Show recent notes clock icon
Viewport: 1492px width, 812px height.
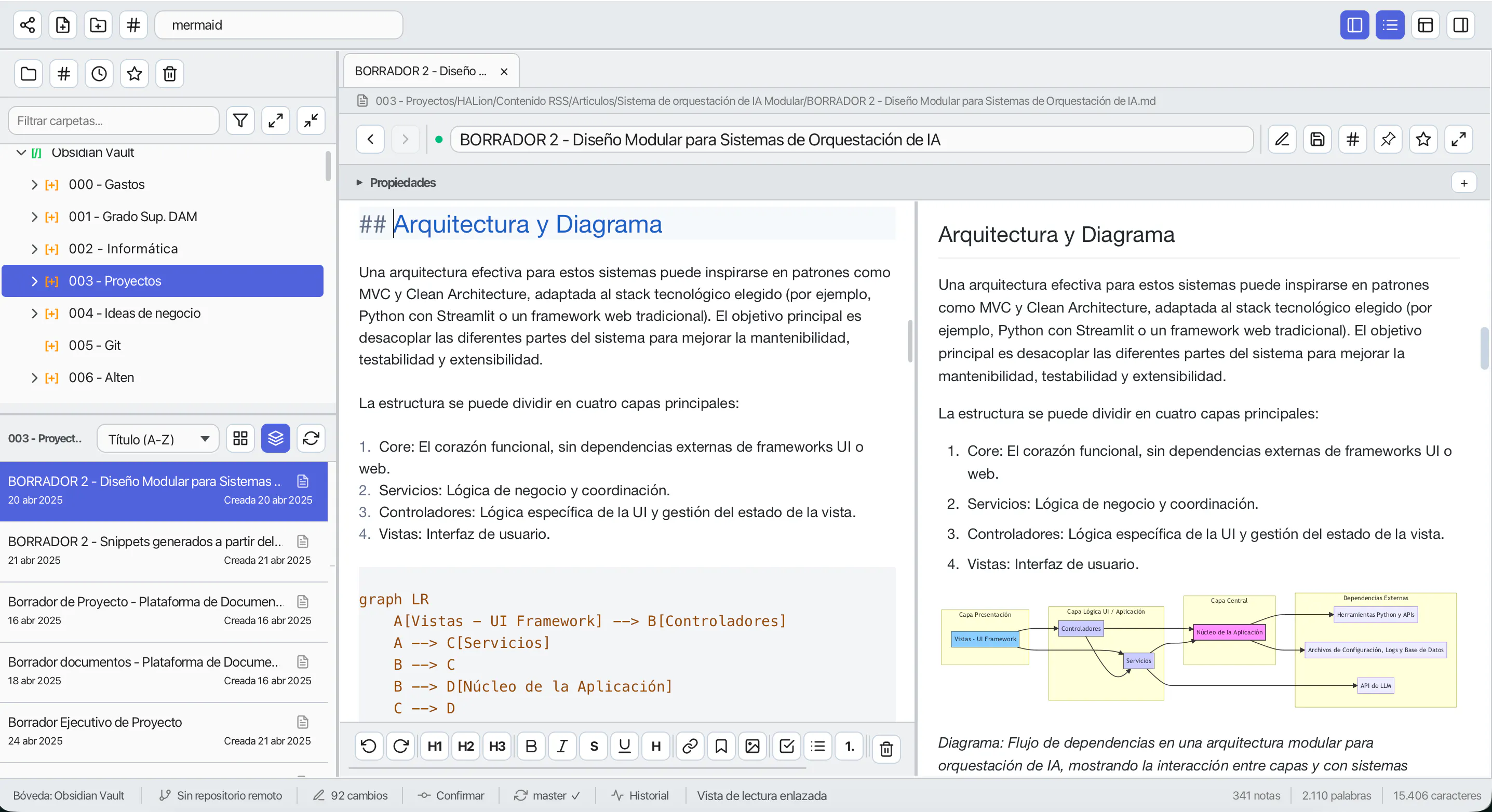99,74
